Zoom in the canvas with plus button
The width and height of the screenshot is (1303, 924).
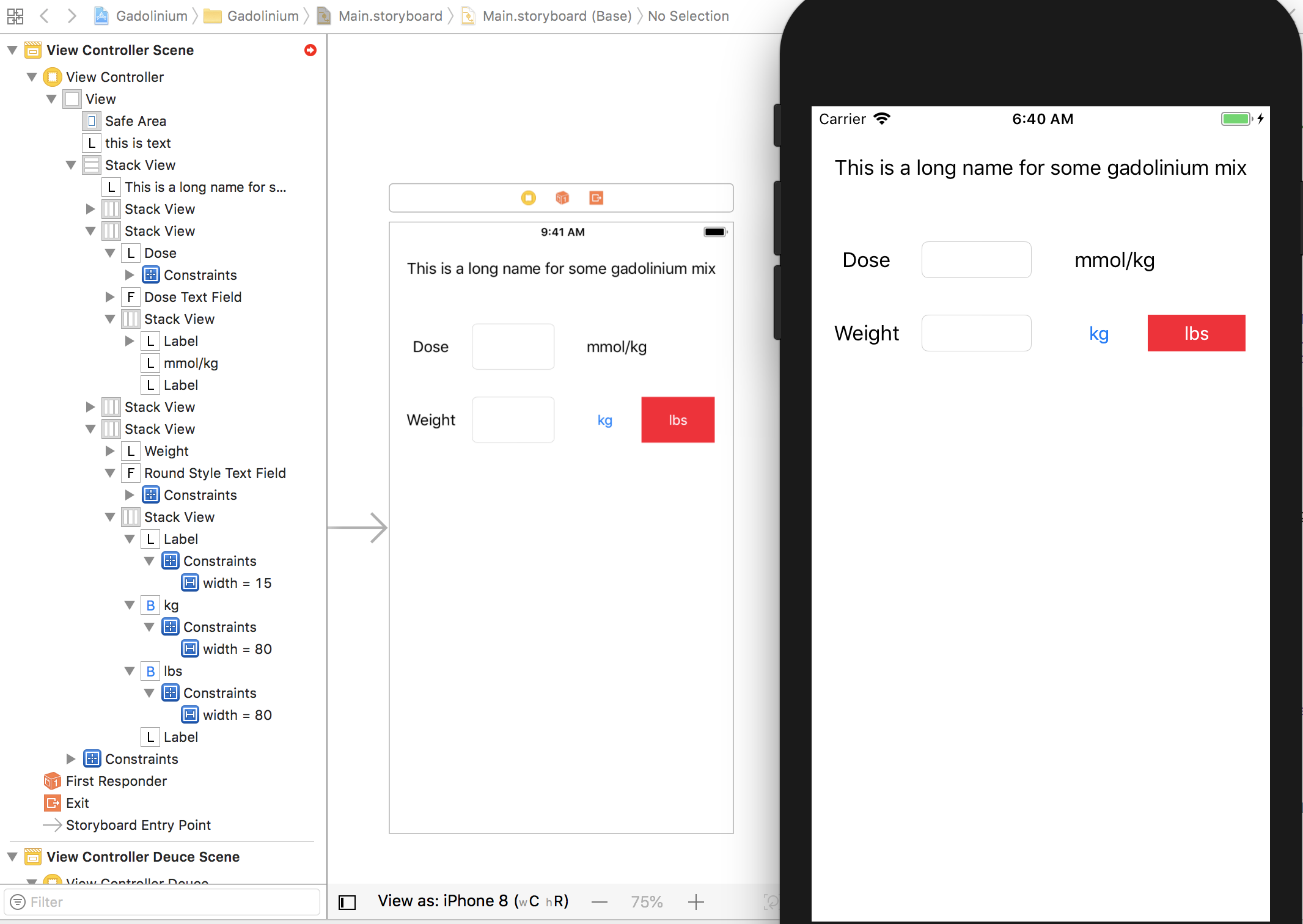pos(696,902)
